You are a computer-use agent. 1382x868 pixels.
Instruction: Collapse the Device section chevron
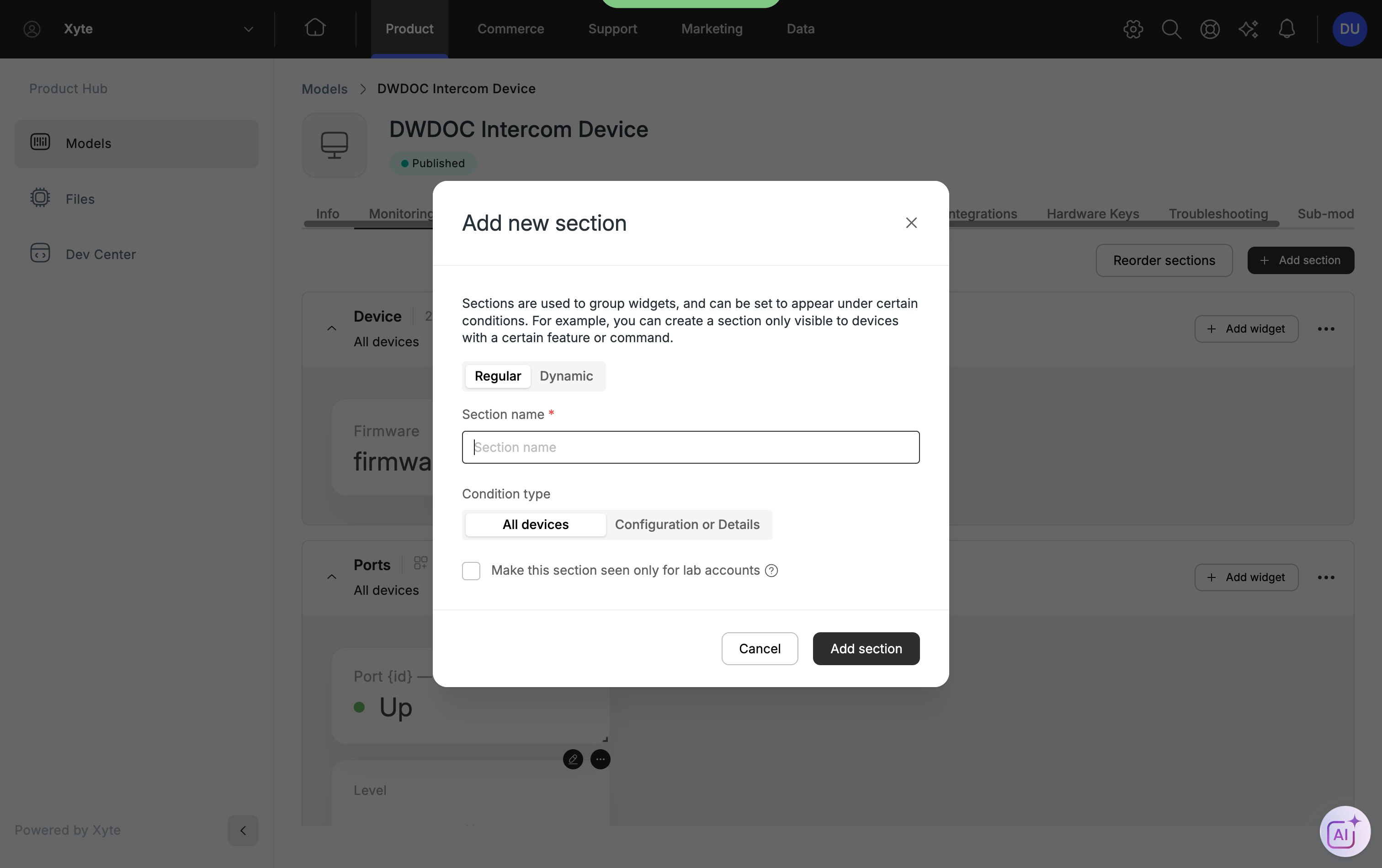point(332,329)
